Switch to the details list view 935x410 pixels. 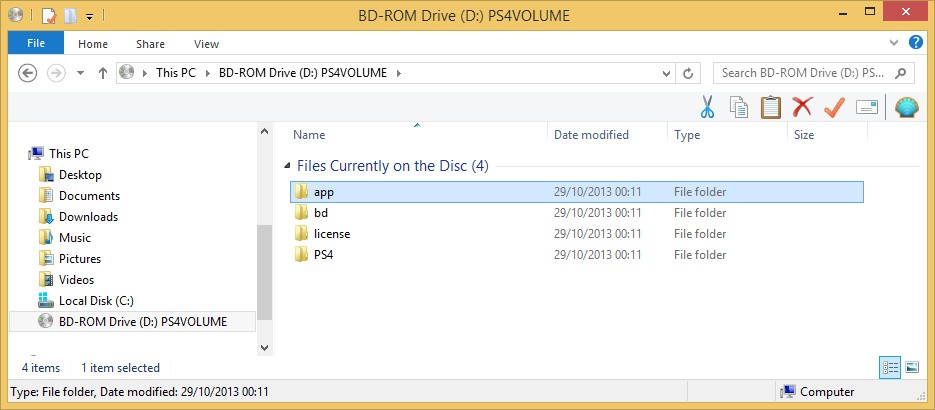890,367
